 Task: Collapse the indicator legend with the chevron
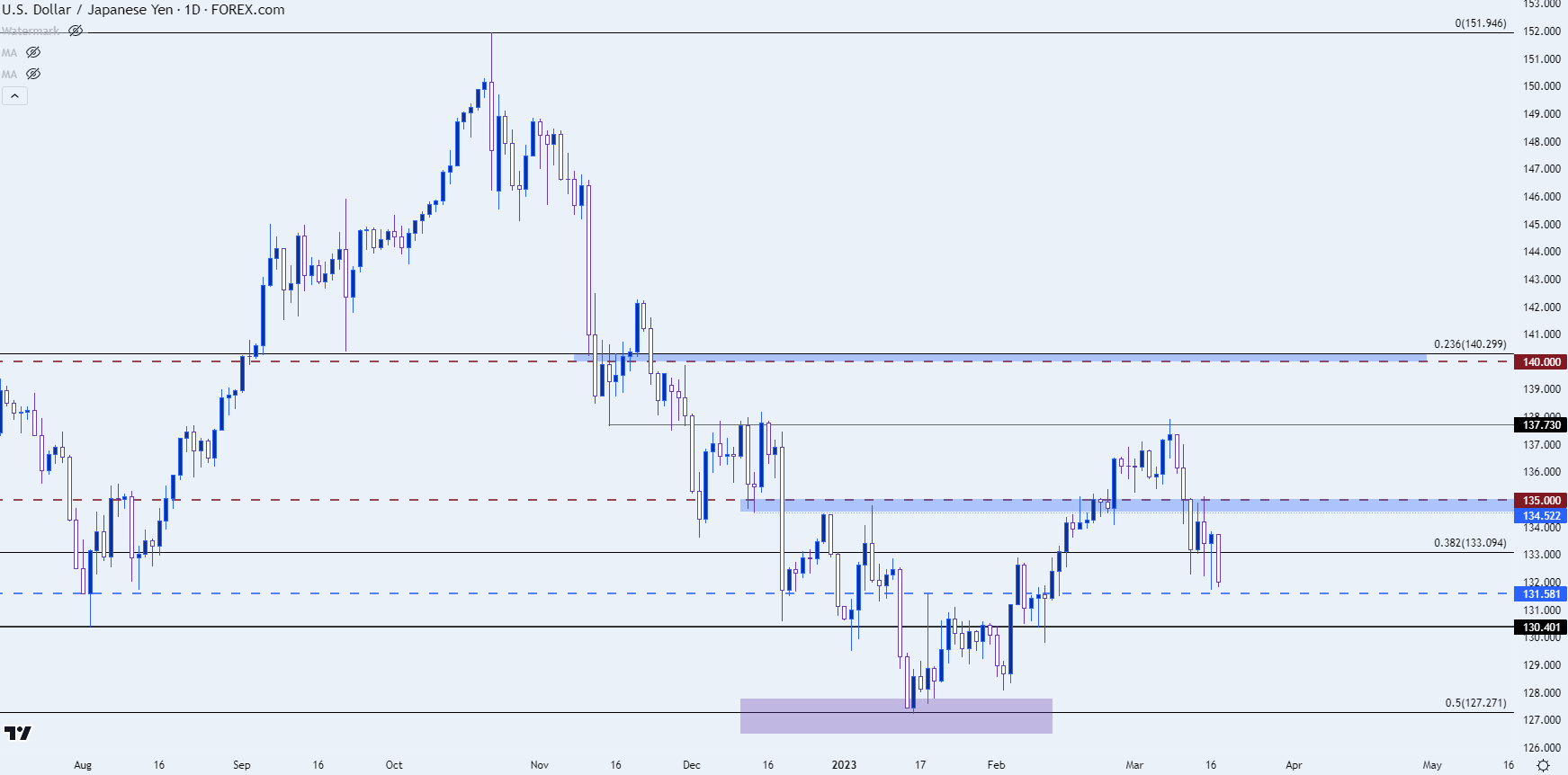click(14, 95)
